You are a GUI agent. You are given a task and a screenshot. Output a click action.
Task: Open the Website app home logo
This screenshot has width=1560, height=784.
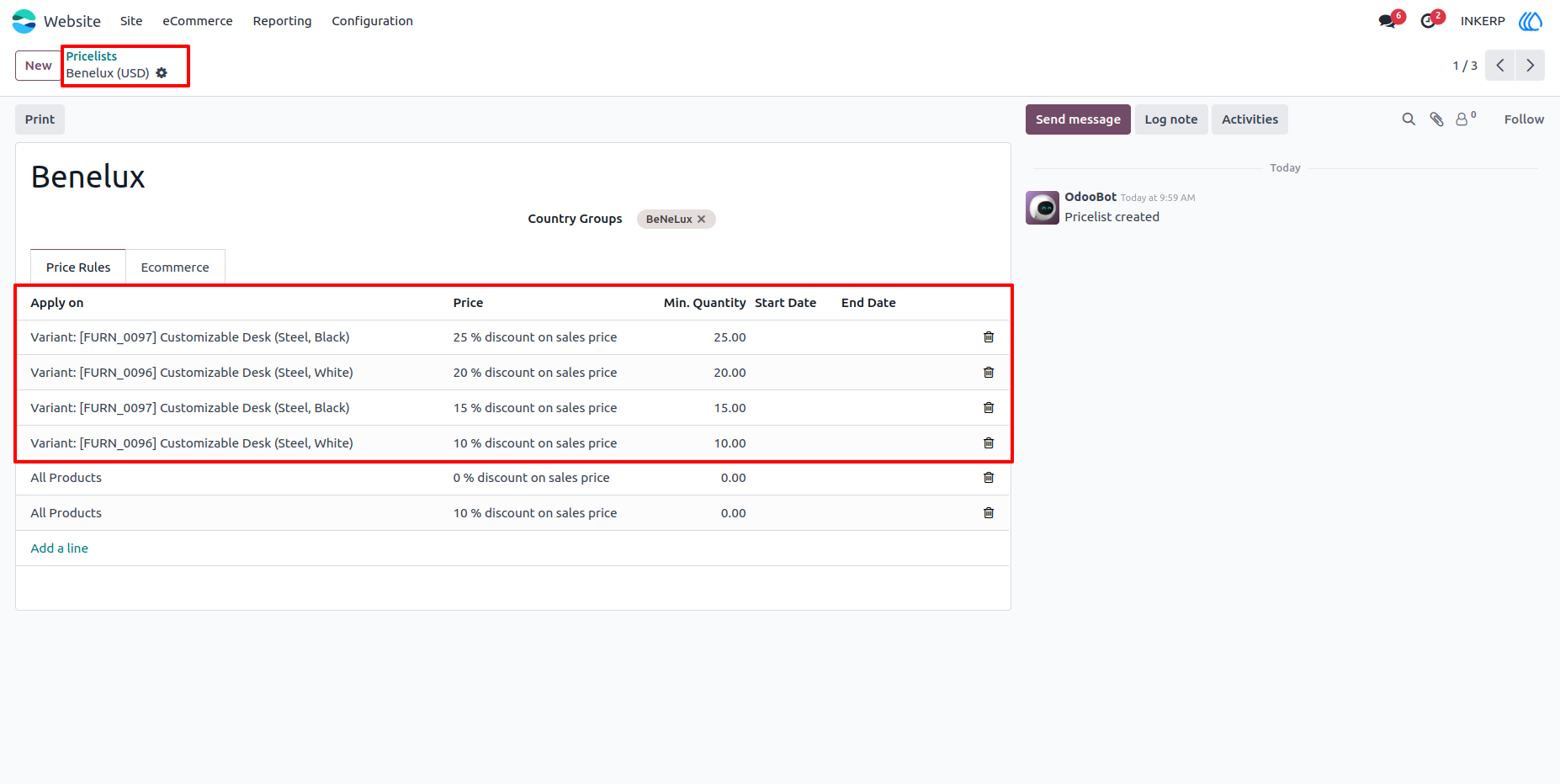click(24, 21)
